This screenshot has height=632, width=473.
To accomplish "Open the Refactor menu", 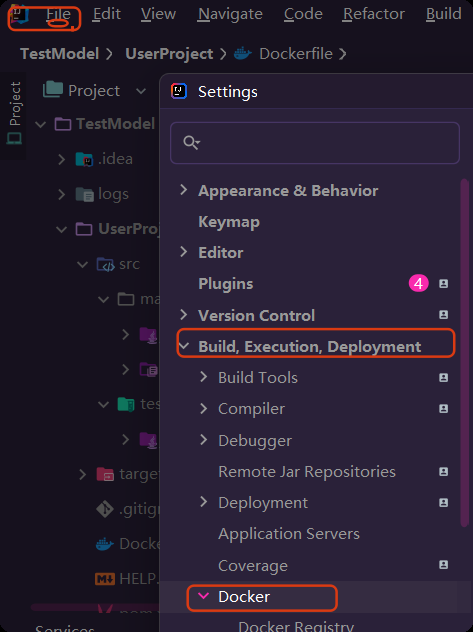I will click(373, 14).
